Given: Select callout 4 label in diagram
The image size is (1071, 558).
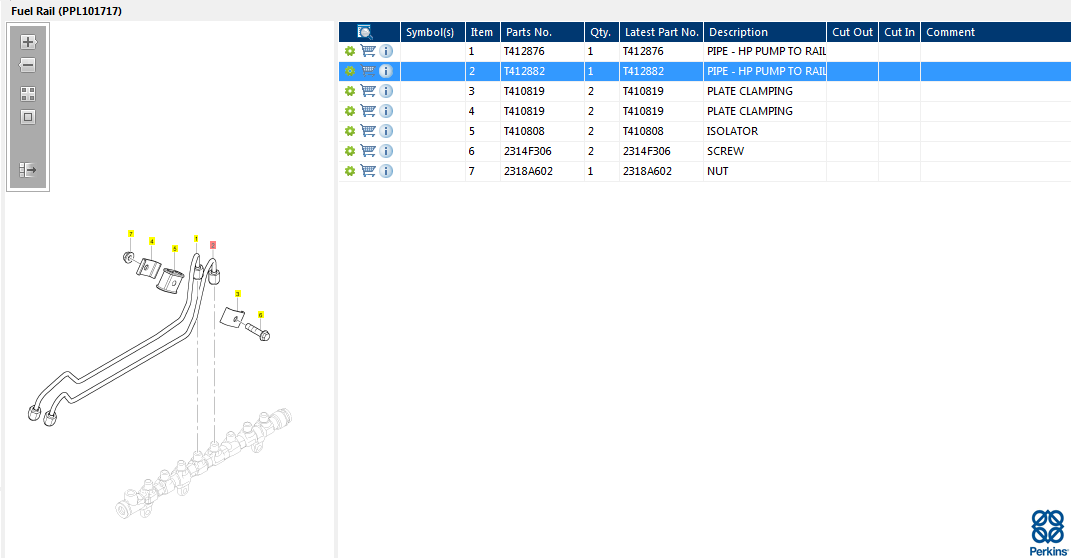Looking at the screenshot, I should coord(152,241).
